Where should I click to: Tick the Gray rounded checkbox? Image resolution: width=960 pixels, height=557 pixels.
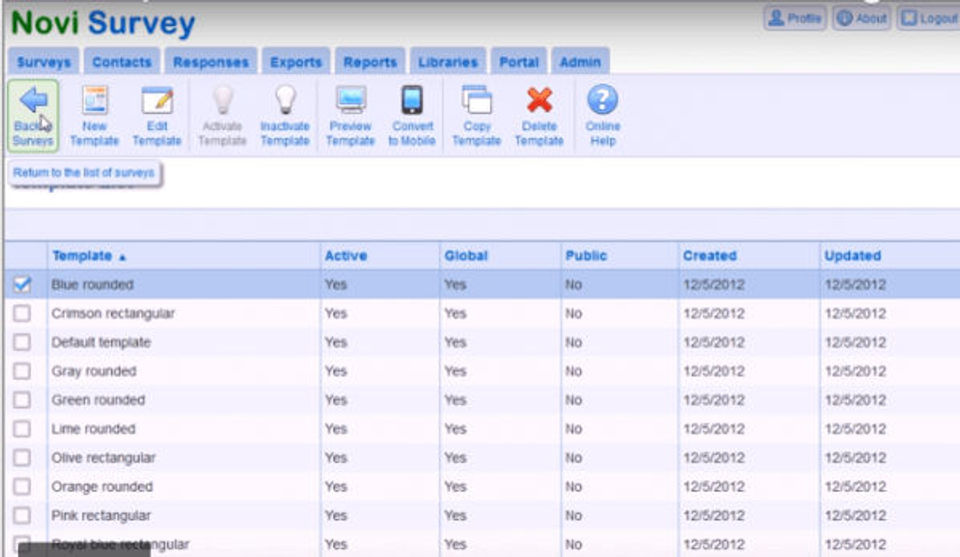(22, 371)
